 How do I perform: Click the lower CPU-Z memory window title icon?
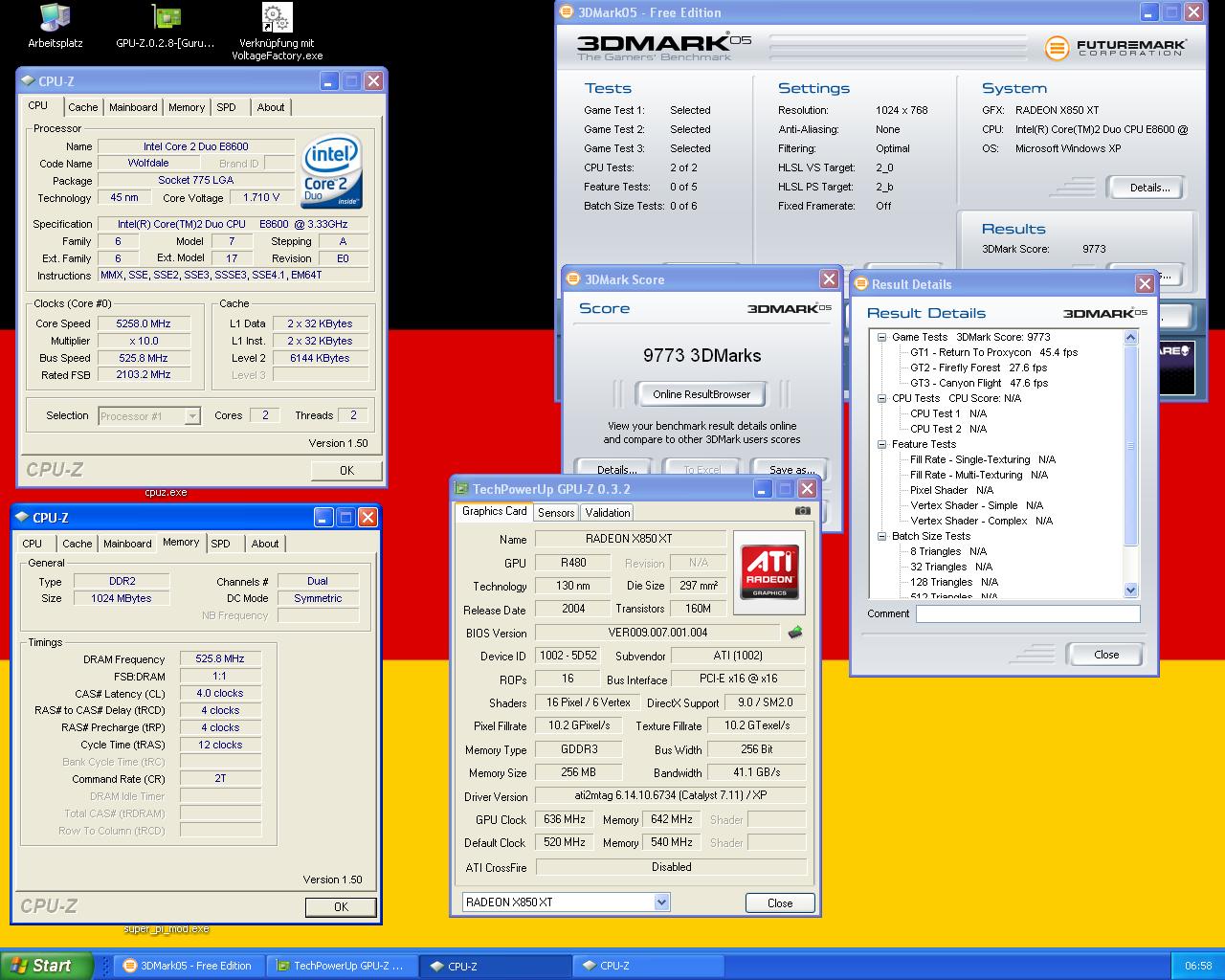click(x=21, y=518)
